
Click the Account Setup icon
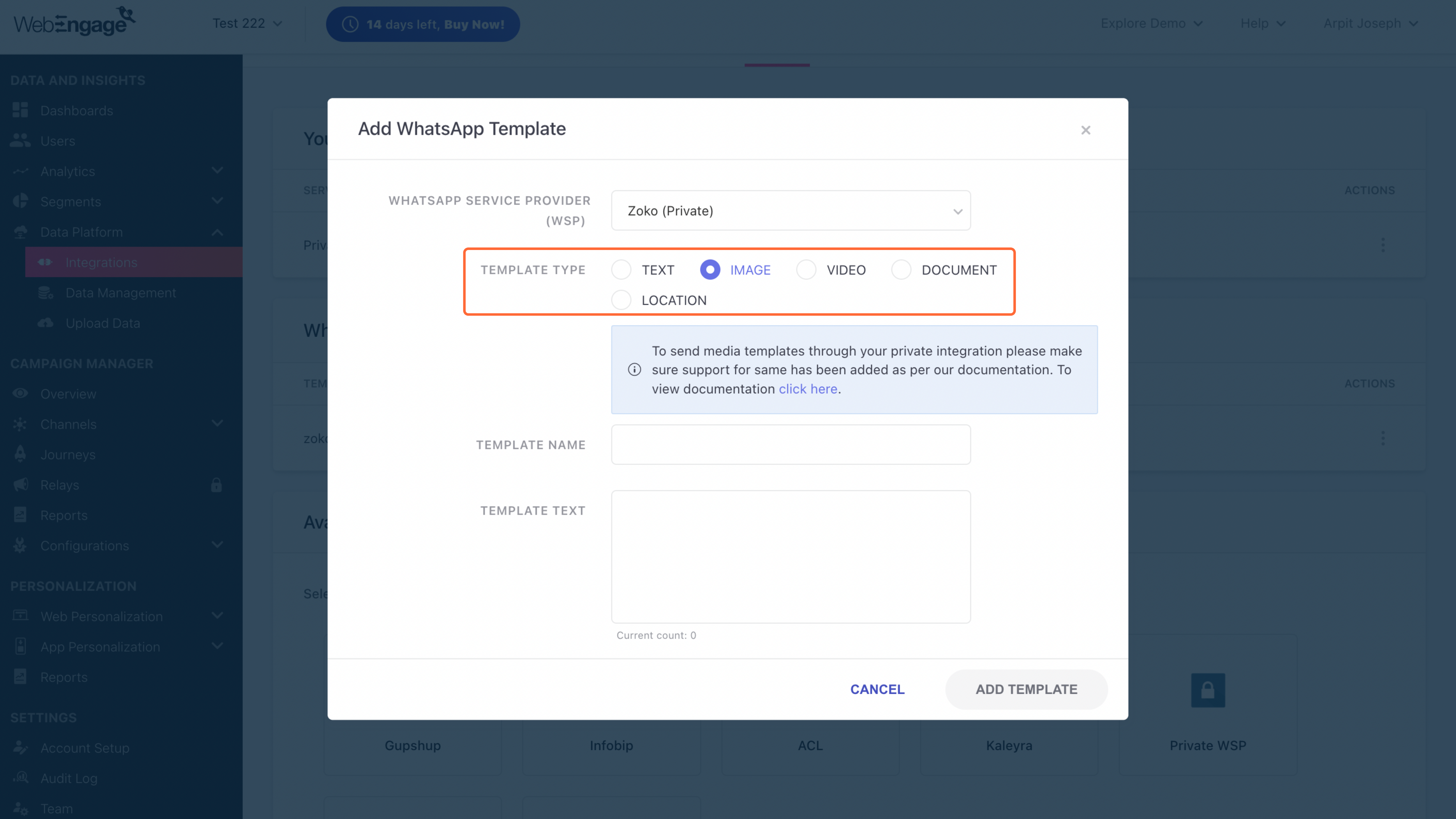[20, 747]
